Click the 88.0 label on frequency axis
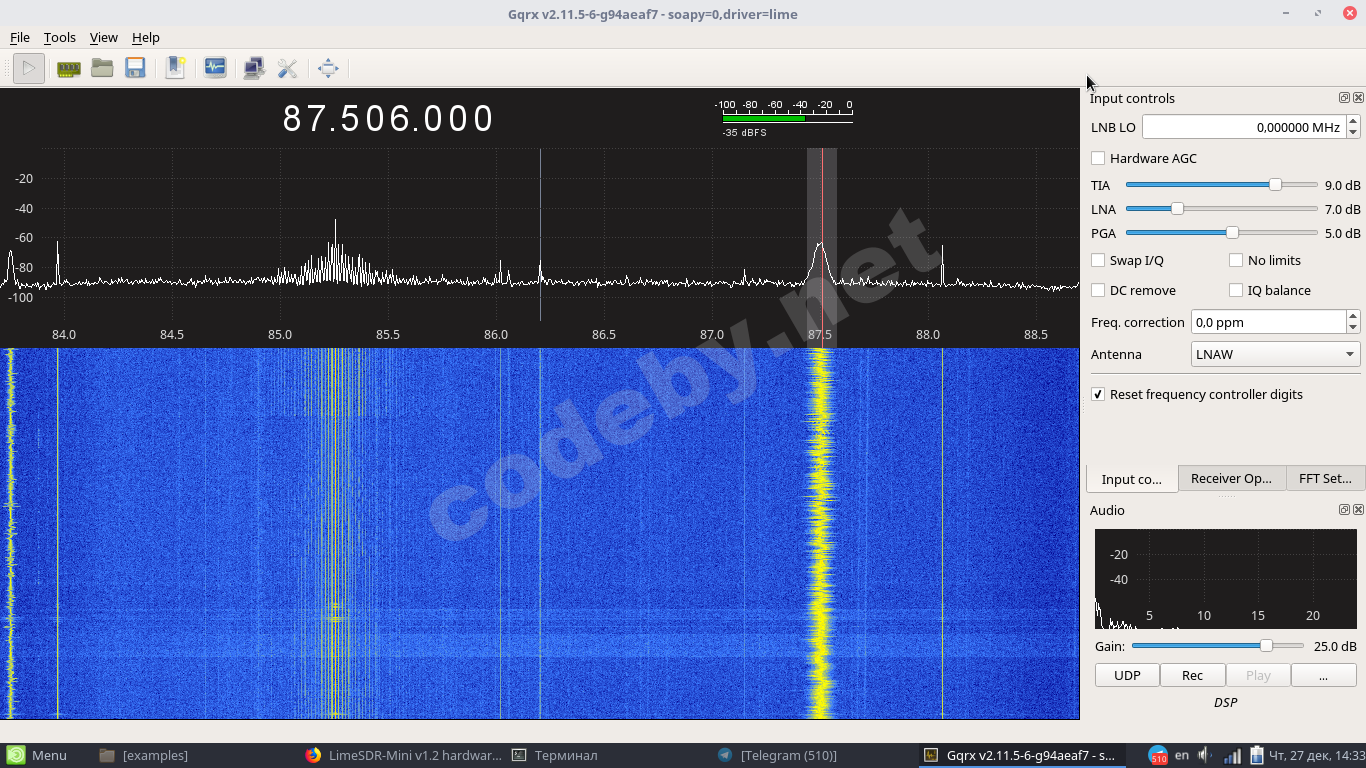 pyautogui.click(x=928, y=334)
